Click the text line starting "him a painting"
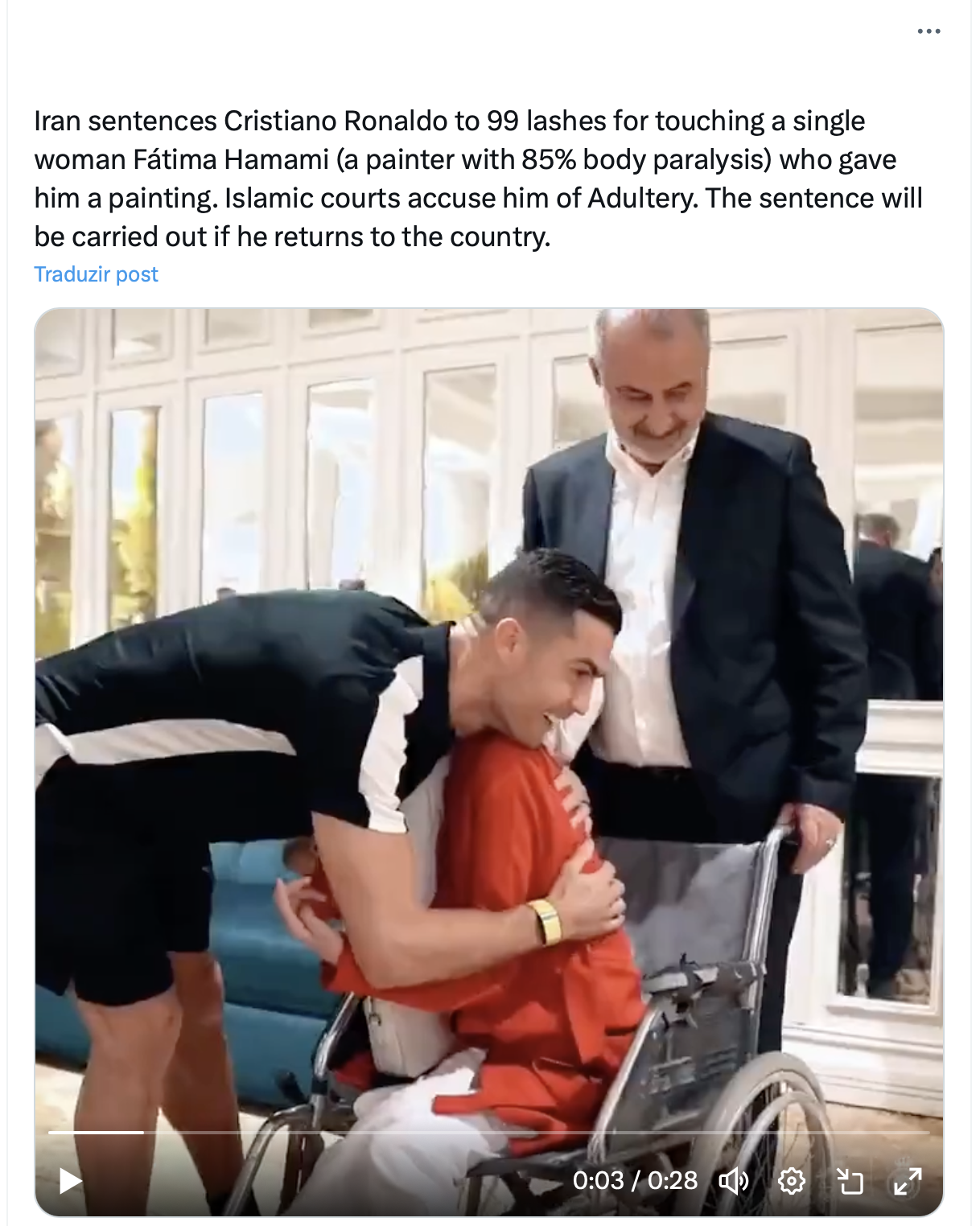980x1226 pixels. pos(478,198)
